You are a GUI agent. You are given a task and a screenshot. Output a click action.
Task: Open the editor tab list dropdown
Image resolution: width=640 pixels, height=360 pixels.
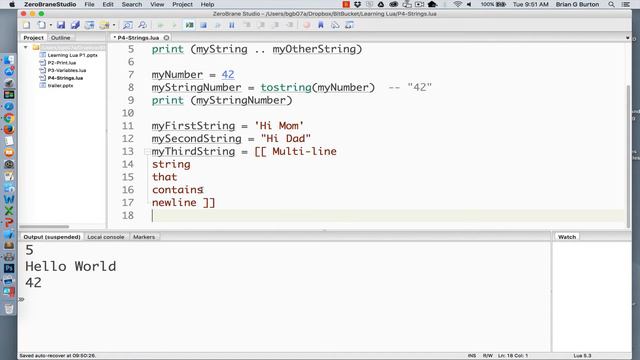pyautogui.click(x=627, y=38)
